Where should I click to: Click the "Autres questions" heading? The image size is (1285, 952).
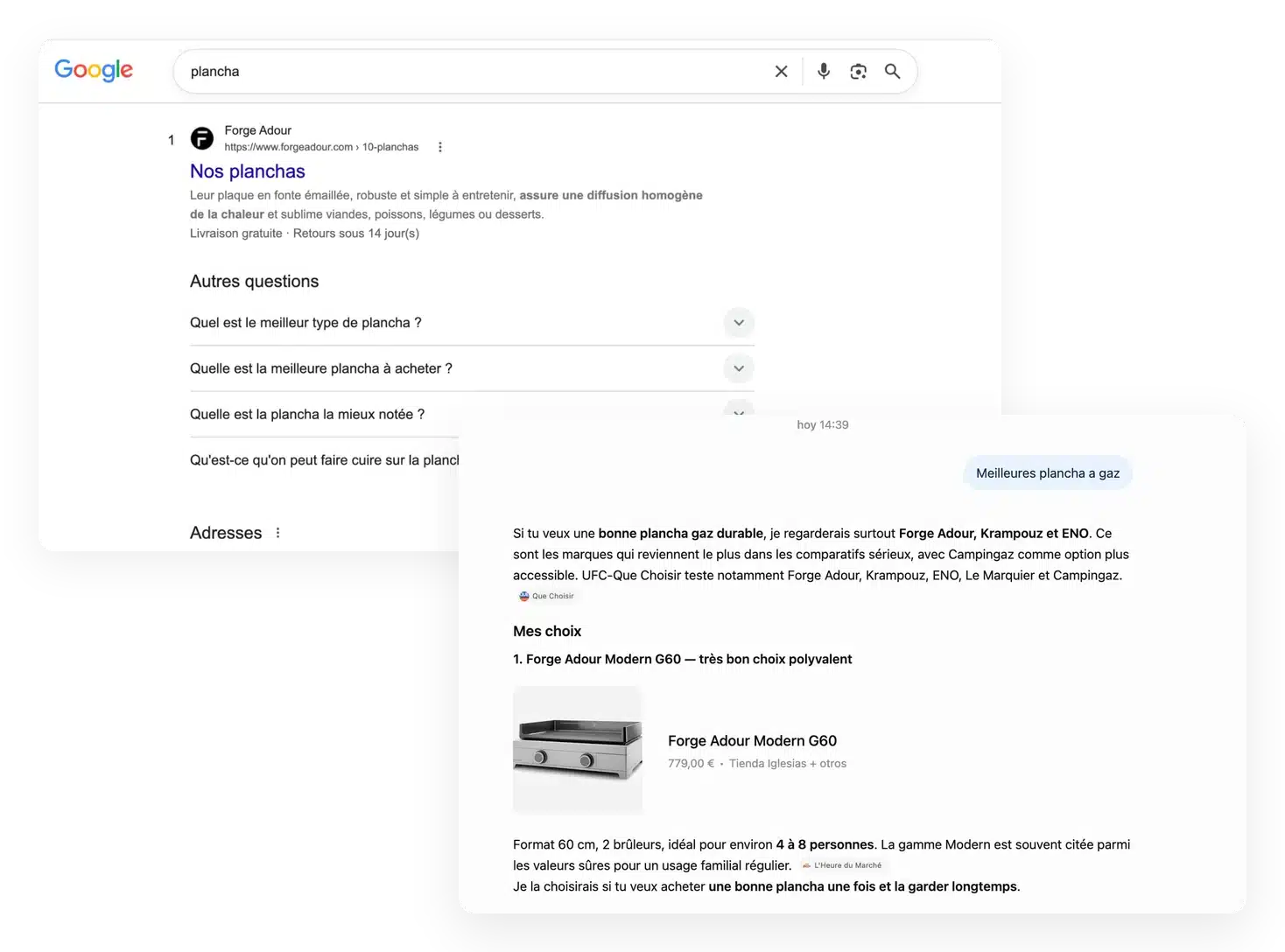click(x=255, y=281)
